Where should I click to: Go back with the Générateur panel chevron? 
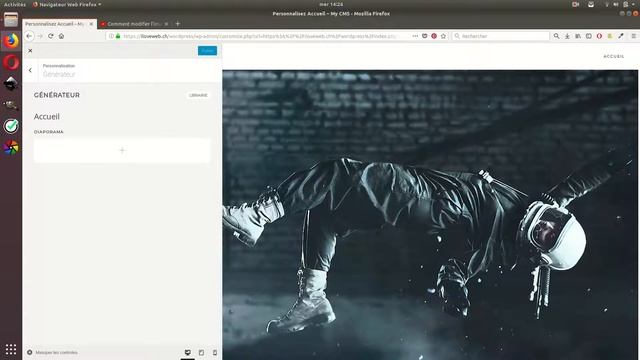tap(30, 70)
